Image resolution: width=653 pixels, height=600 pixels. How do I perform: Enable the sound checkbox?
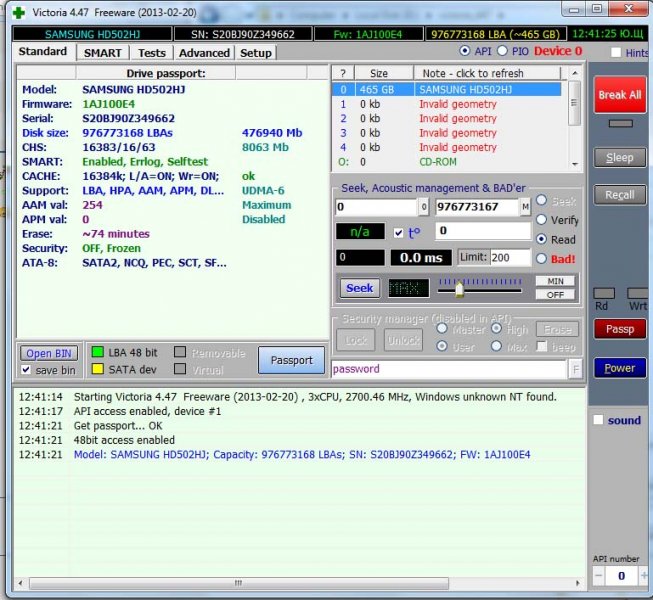point(598,420)
